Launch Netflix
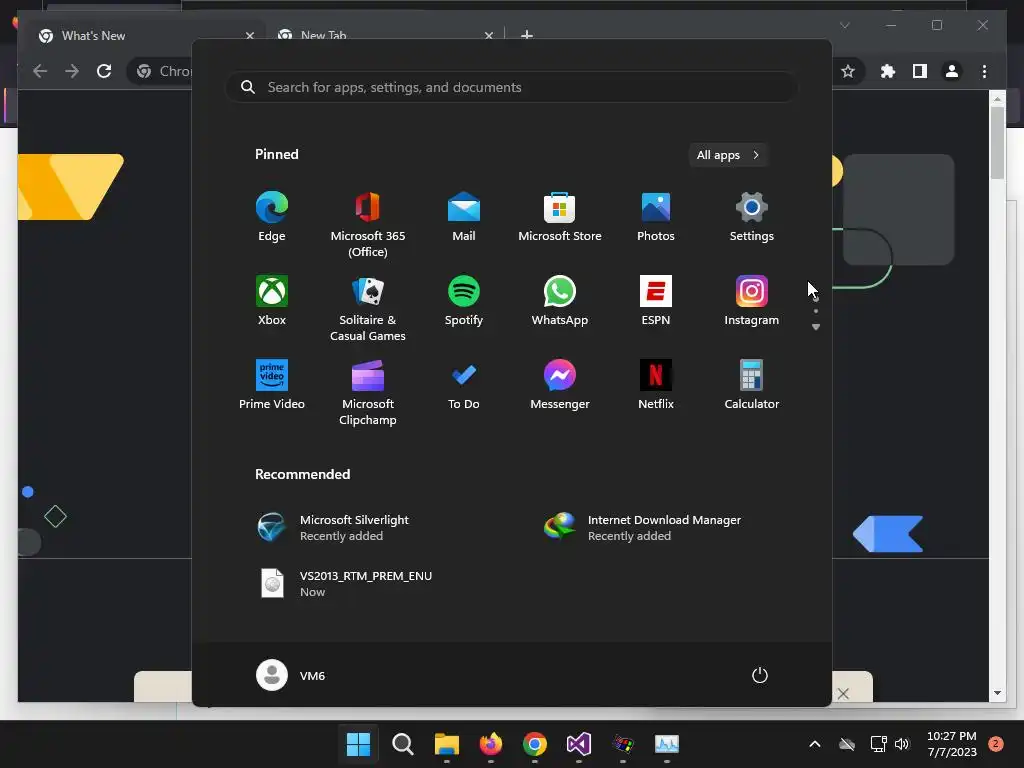Image resolution: width=1024 pixels, height=768 pixels. pos(656,385)
